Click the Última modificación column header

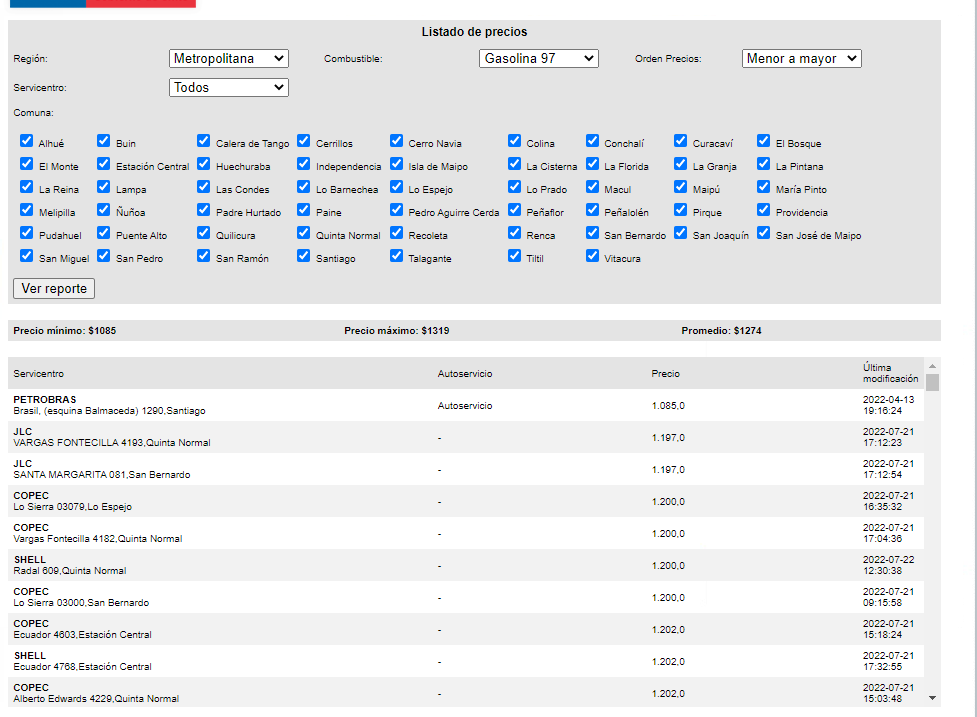point(889,373)
